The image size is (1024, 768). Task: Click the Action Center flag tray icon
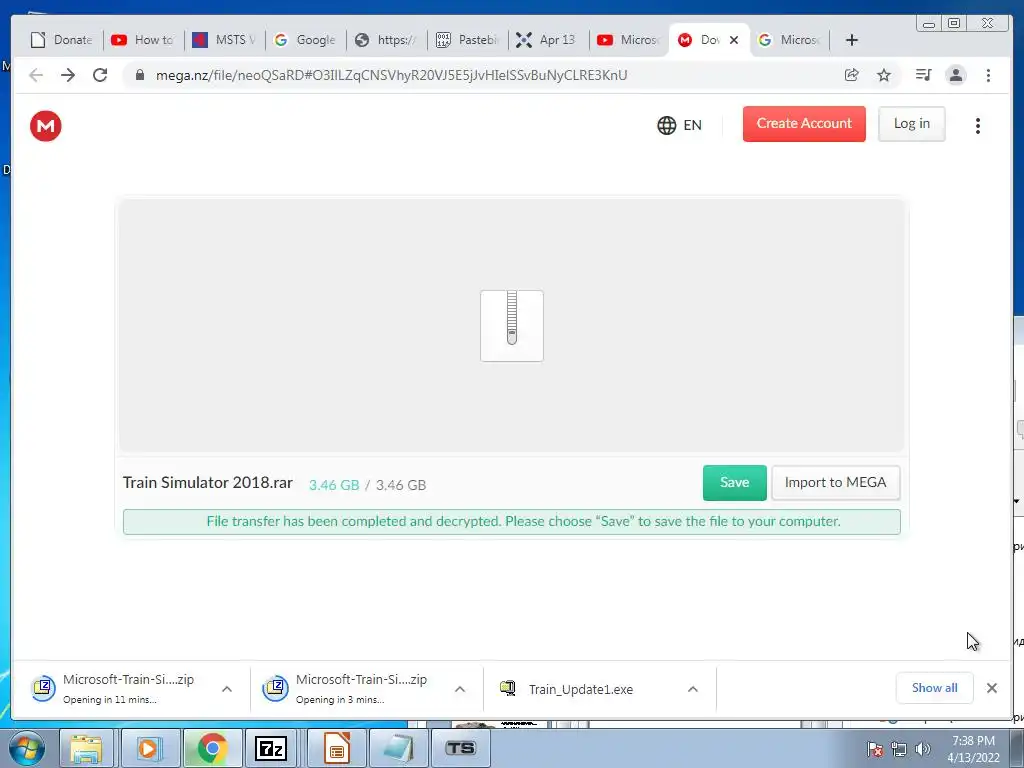(875, 749)
